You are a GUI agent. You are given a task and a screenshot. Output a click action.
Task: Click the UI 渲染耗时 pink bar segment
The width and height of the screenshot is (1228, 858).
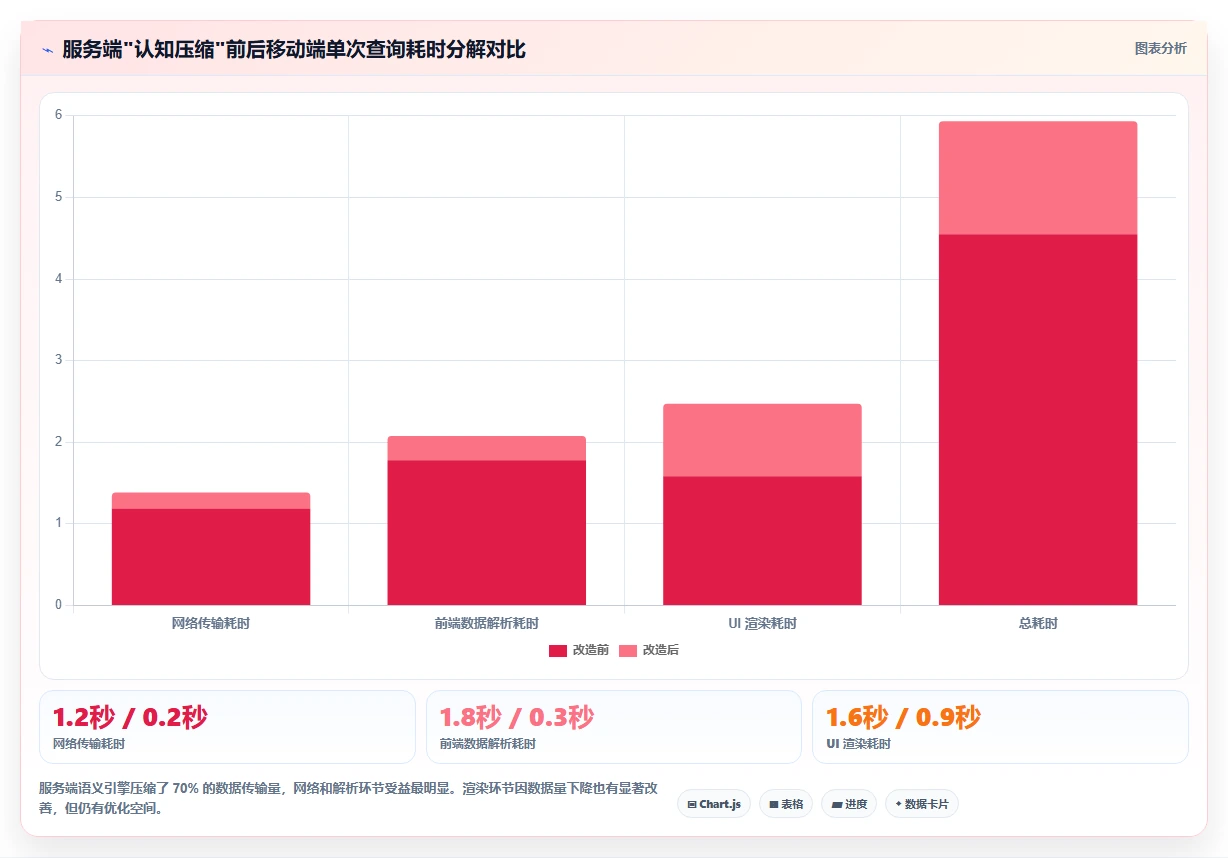[762, 441]
